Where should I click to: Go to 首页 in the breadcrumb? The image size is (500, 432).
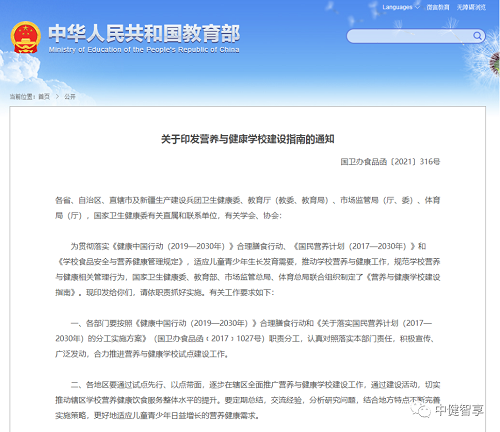[x=44, y=97]
